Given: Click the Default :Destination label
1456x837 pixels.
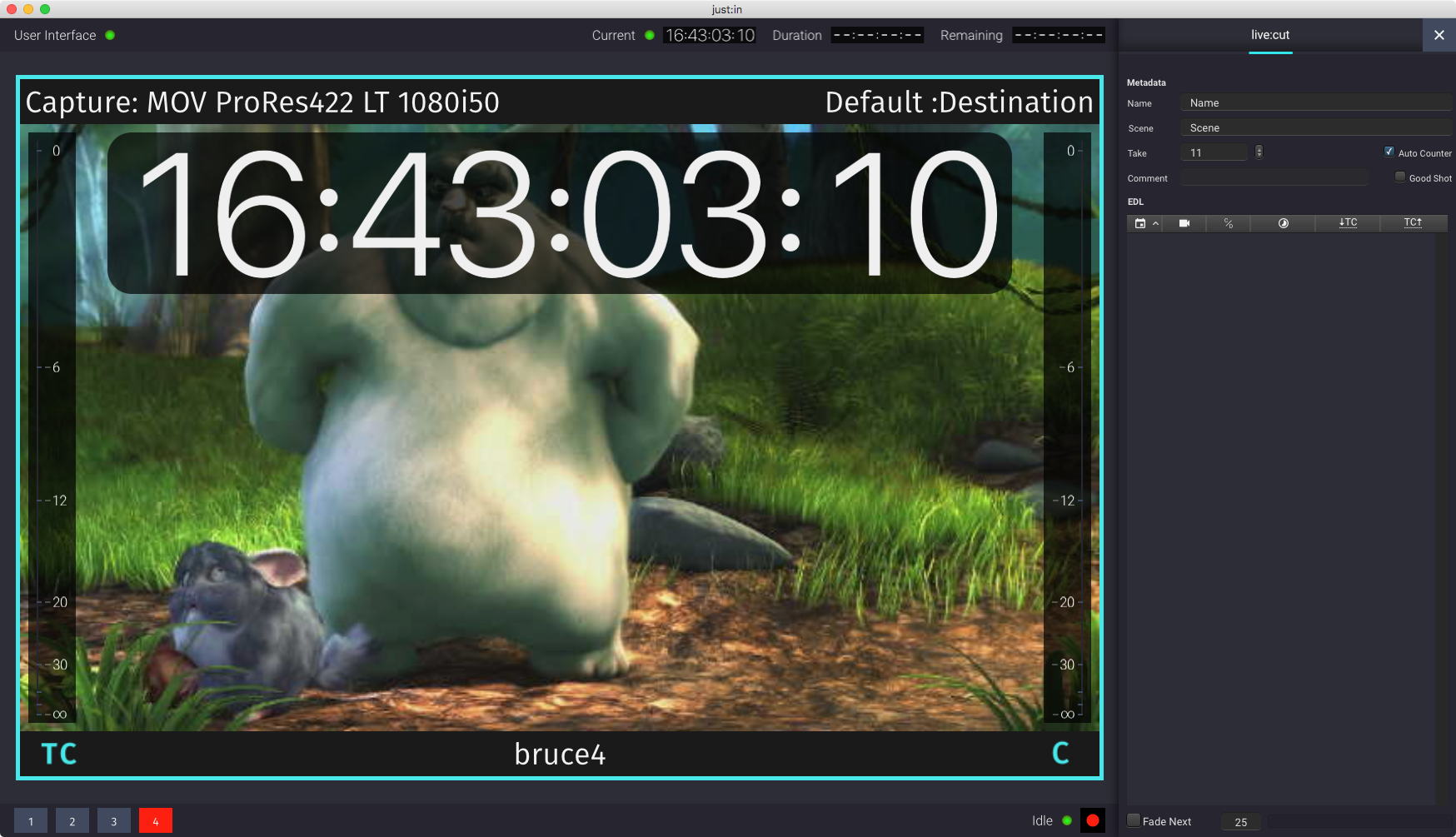Looking at the screenshot, I should (x=959, y=102).
